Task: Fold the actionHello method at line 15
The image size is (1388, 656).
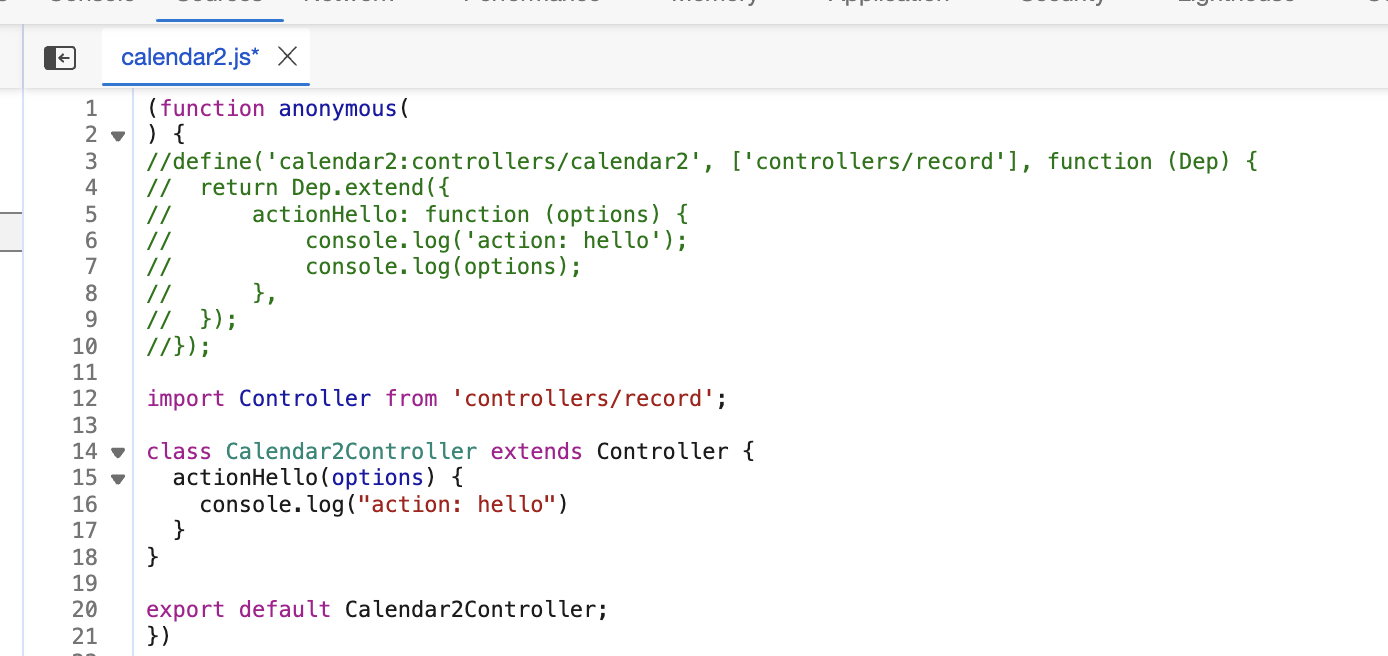Action: click(118, 478)
